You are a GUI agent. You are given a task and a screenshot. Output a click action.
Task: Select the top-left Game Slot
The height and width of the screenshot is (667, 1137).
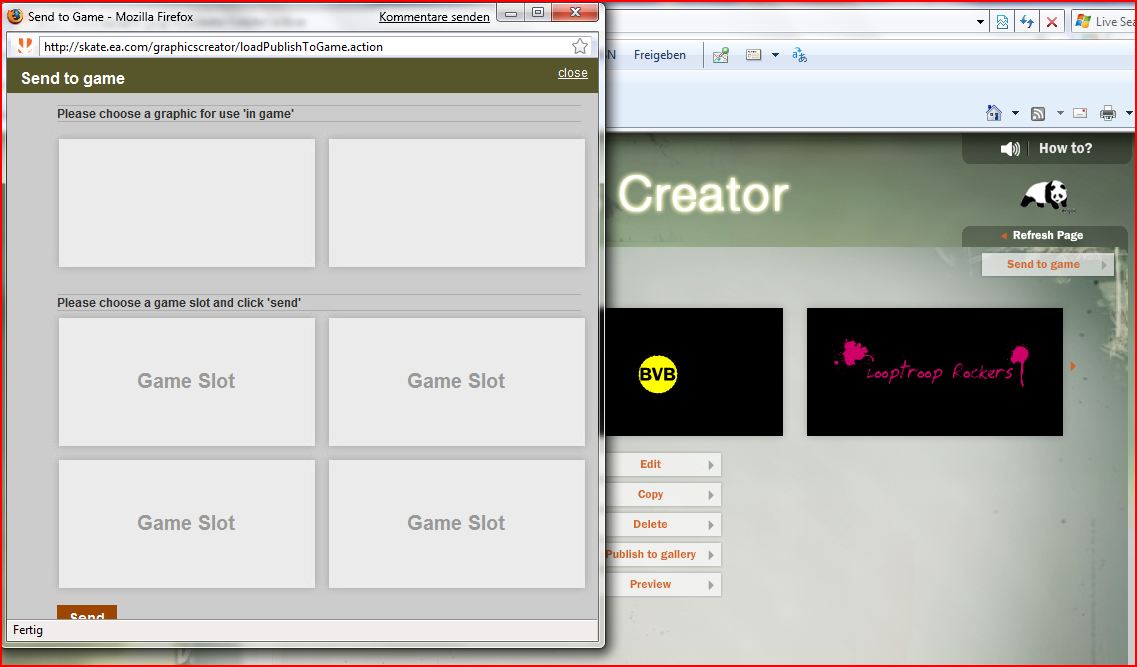pos(187,381)
